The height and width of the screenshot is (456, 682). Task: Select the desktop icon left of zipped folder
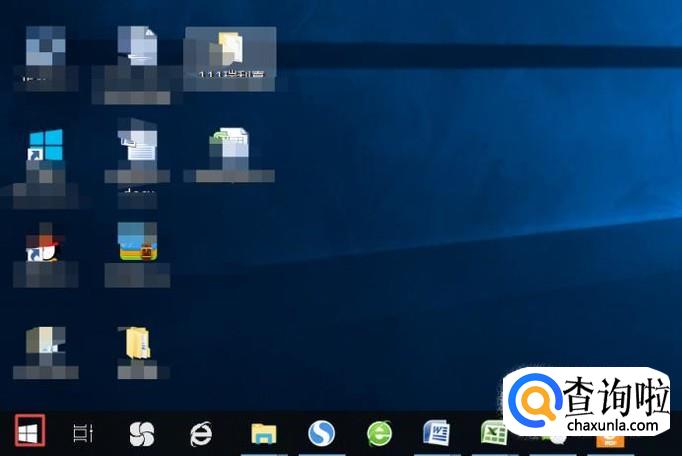[x=45, y=343]
